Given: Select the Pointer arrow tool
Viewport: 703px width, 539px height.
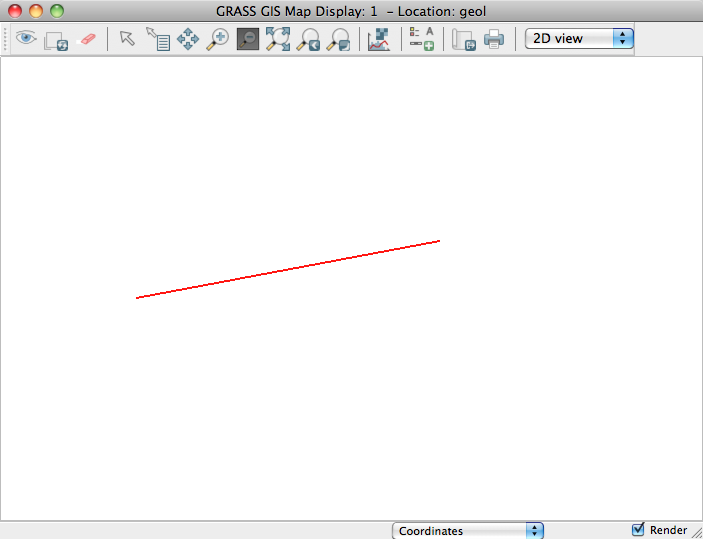Looking at the screenshot, I should point(127,39).
